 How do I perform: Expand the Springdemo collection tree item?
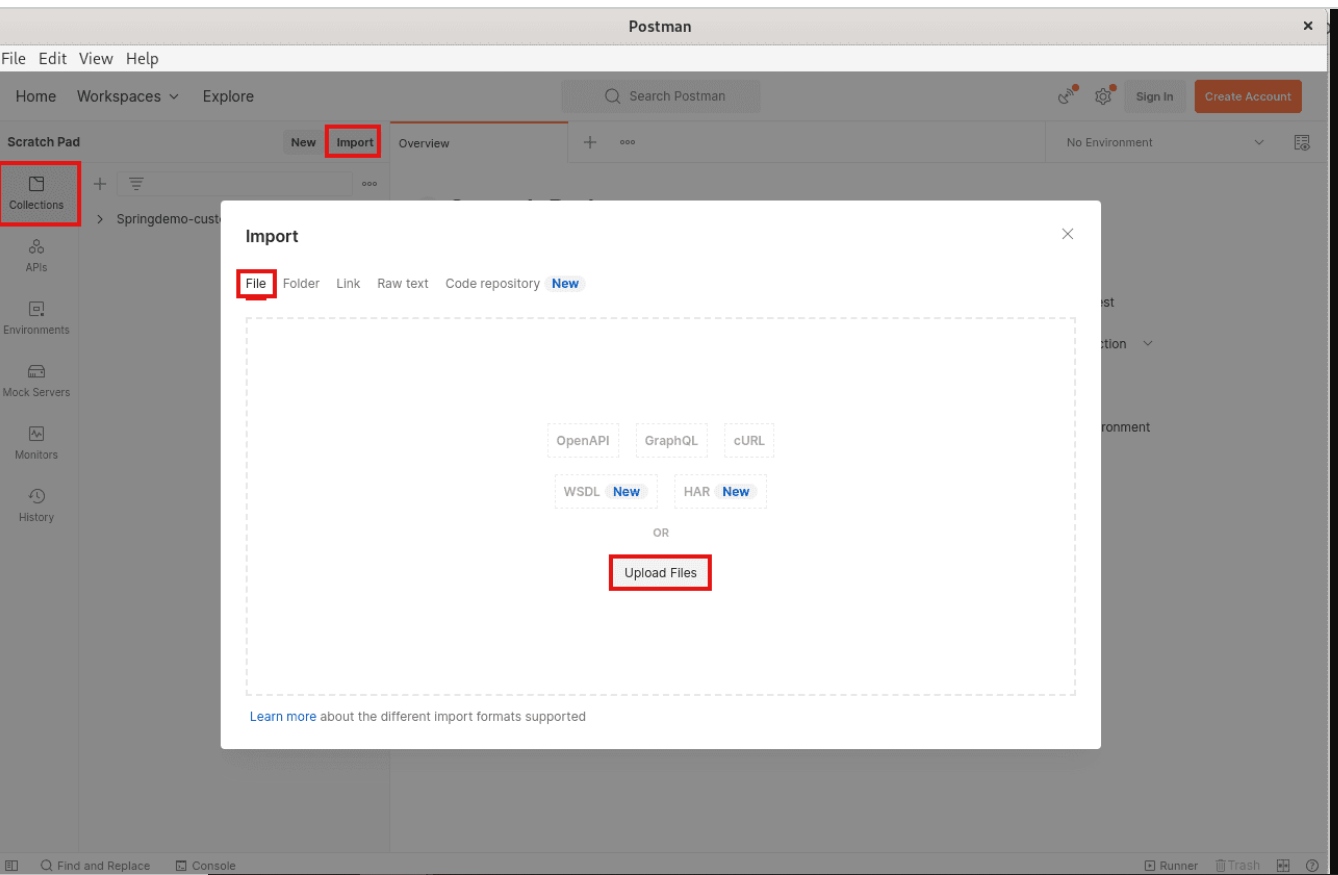point(101,219)
